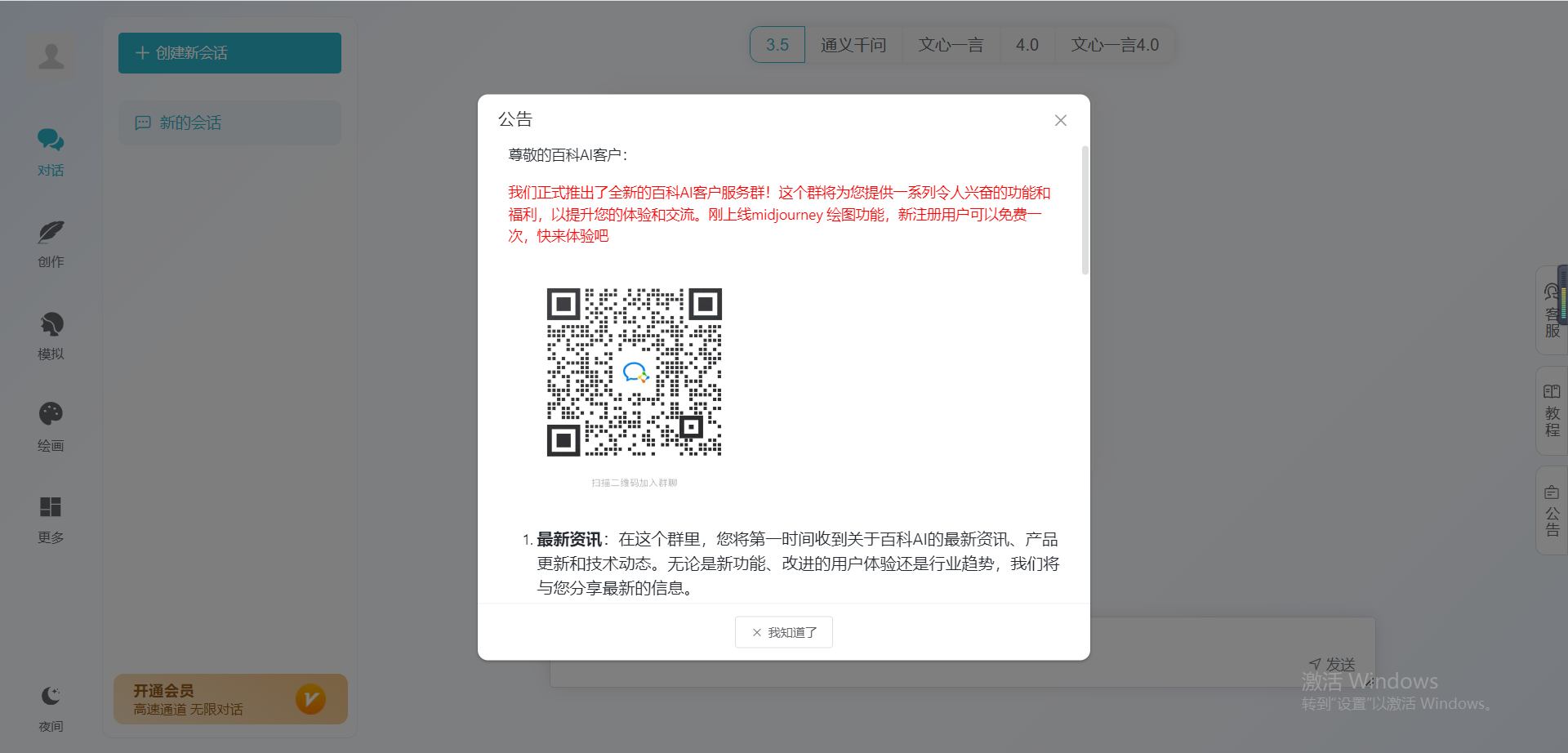Close the 公告 dialog with X
The width and height of the screenshot is (1568, 753).
[x=1061, y=120]
